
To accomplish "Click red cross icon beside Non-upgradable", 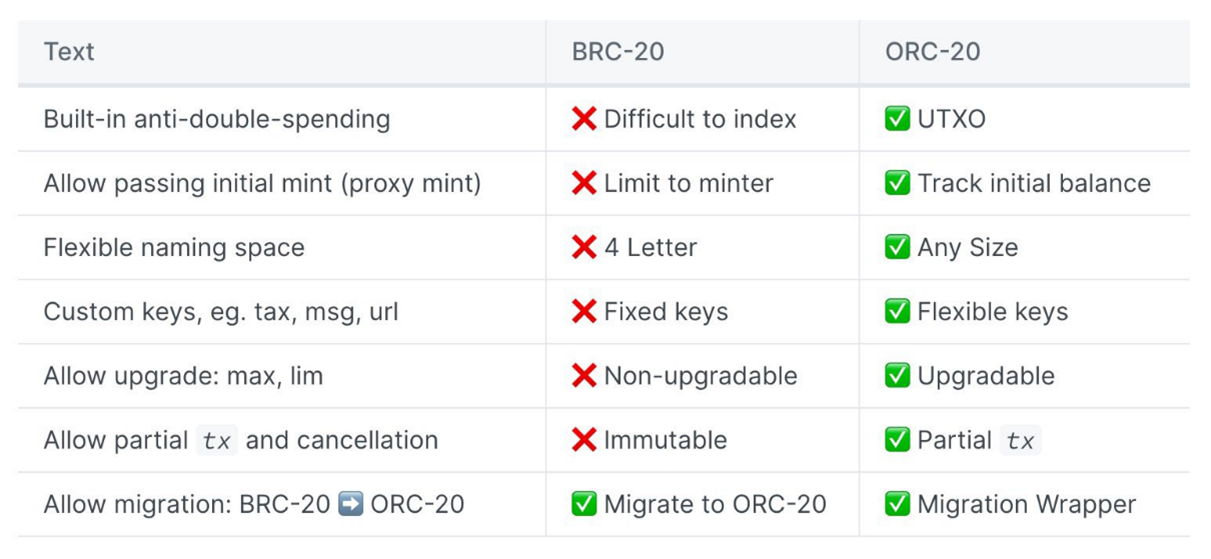I will (x=584, y=375).
